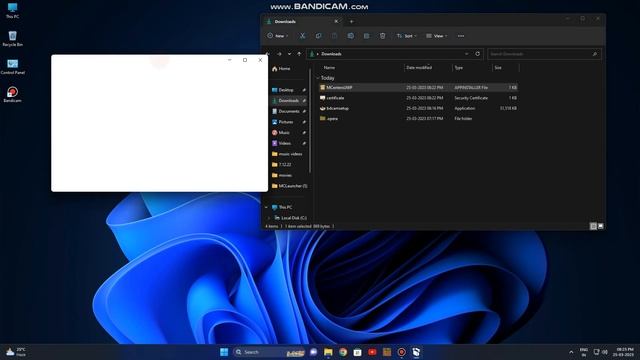640x360 pixels.
Task: Open the weather widget on taskbar
Action: pyautogui.click(x=16, y=352)
